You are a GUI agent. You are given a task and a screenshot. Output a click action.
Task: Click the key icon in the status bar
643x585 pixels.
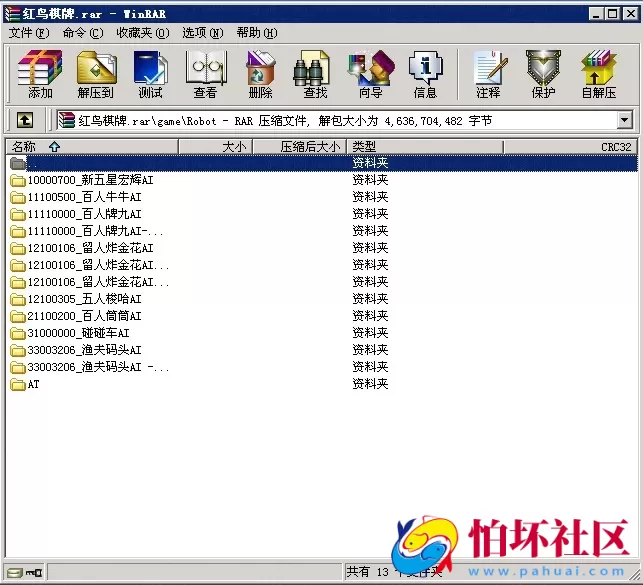tap(34, 572)
